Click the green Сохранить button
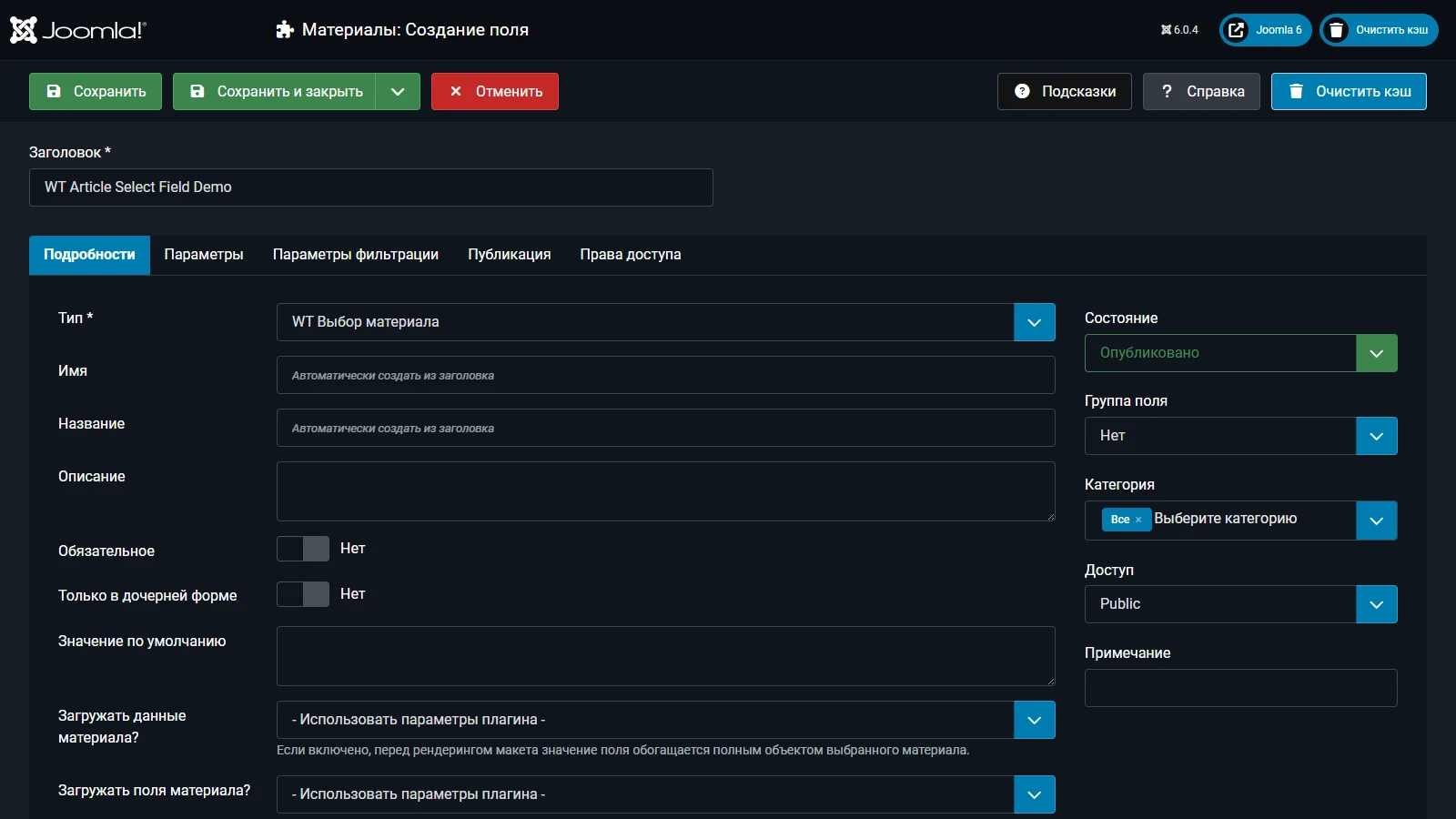 pyautogui.click(x=96, y=92)
